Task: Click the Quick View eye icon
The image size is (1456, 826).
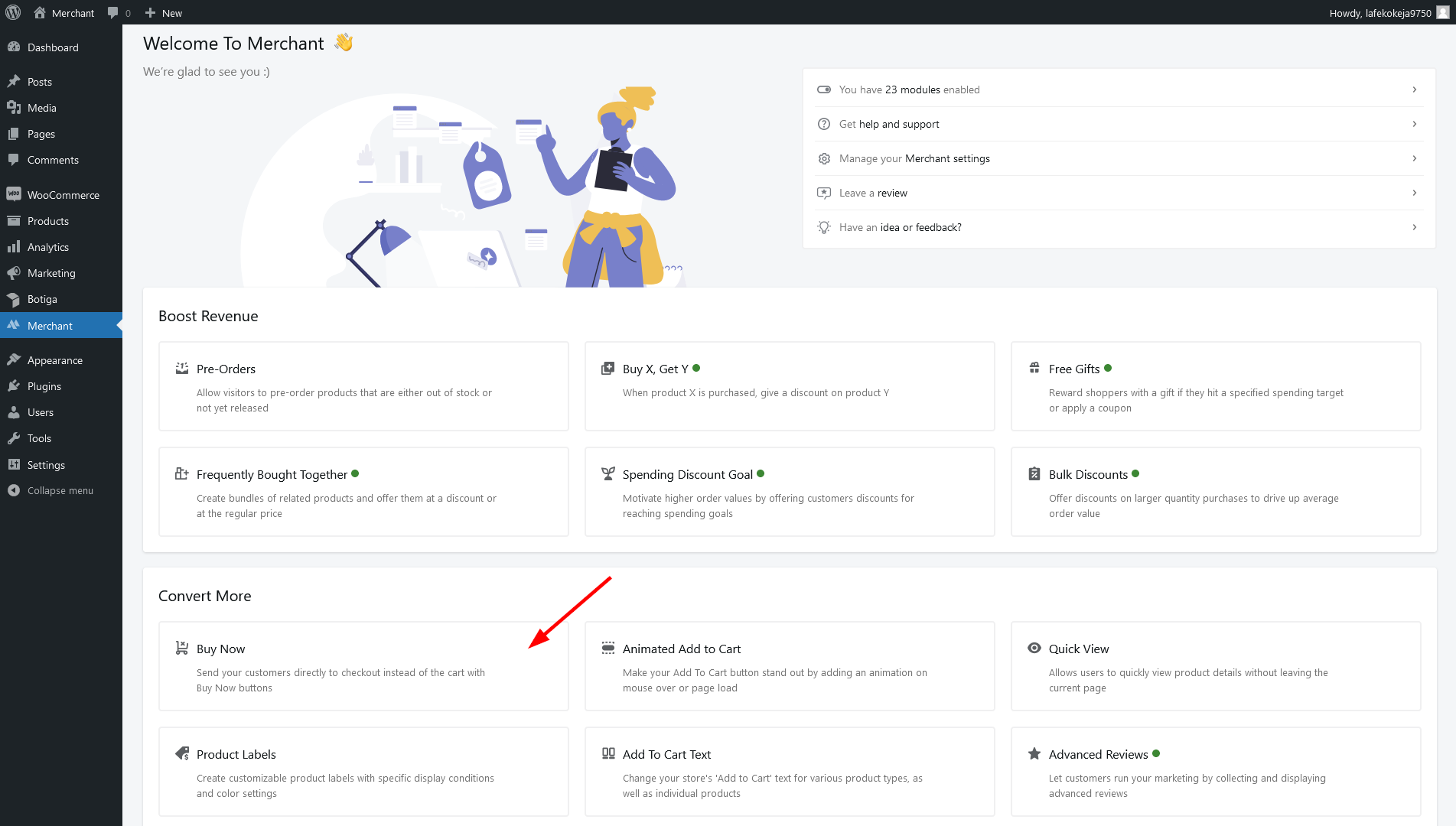Action: click(1034, 648)
